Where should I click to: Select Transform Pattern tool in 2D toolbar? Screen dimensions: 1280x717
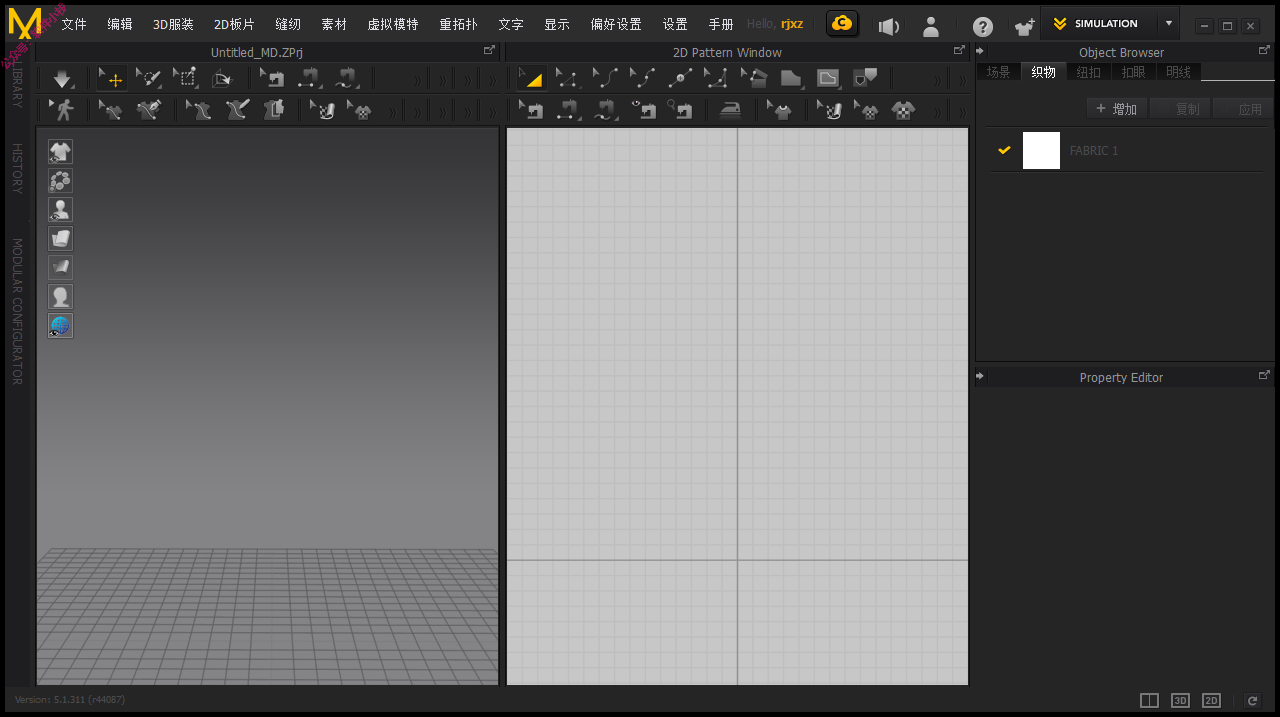coord(531,79)
